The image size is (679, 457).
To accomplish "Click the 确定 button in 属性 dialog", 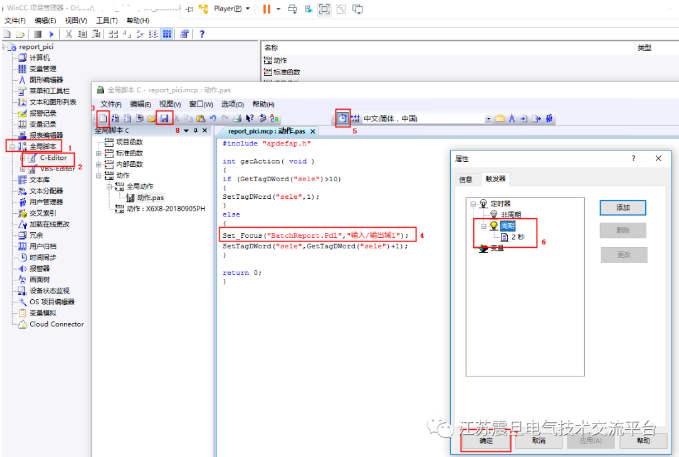I will point(486,441).
